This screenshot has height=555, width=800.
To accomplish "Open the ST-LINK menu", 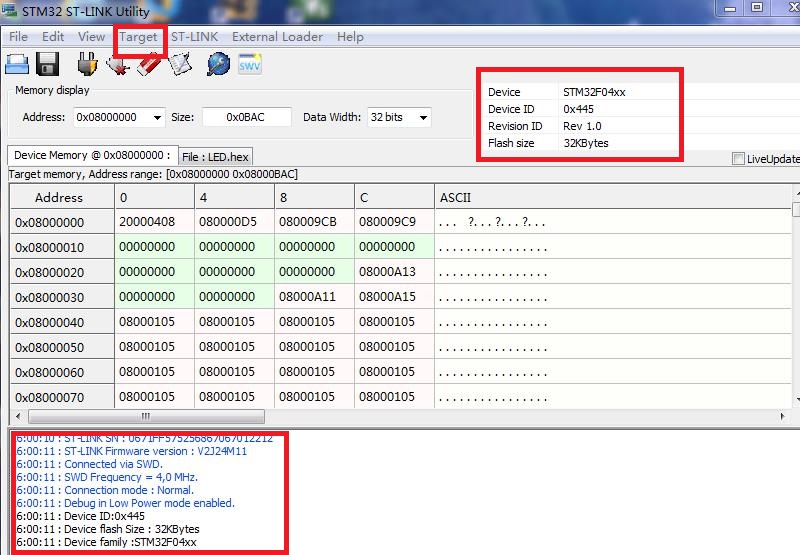I will point(193,37).
